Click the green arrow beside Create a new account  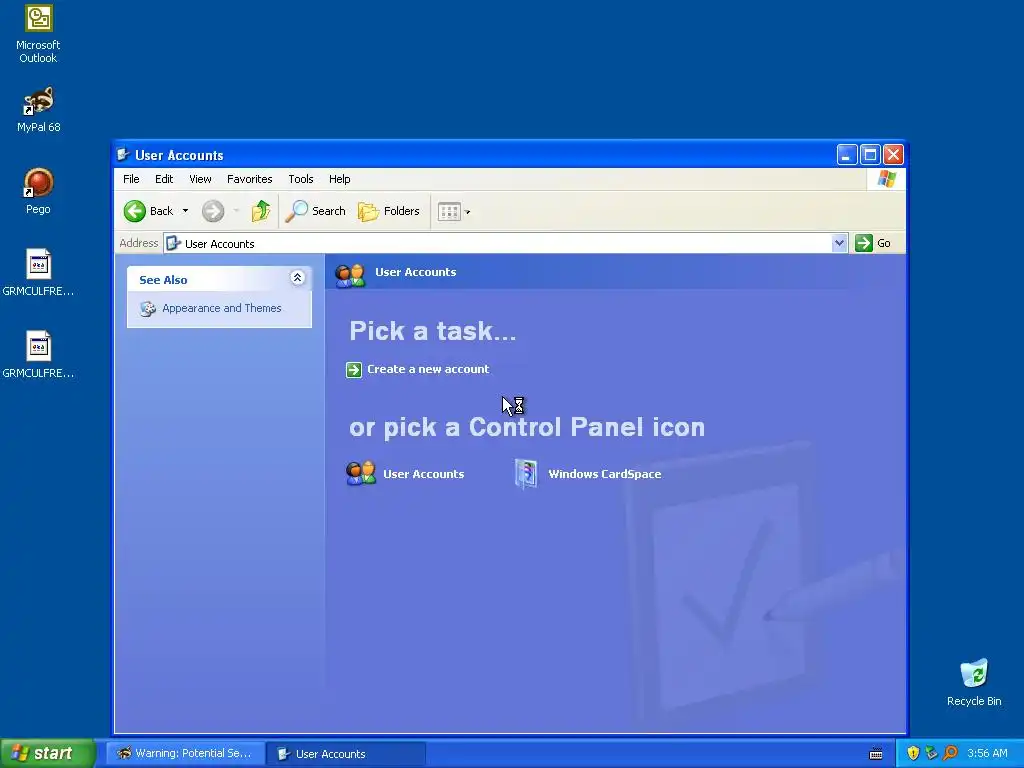354,370
